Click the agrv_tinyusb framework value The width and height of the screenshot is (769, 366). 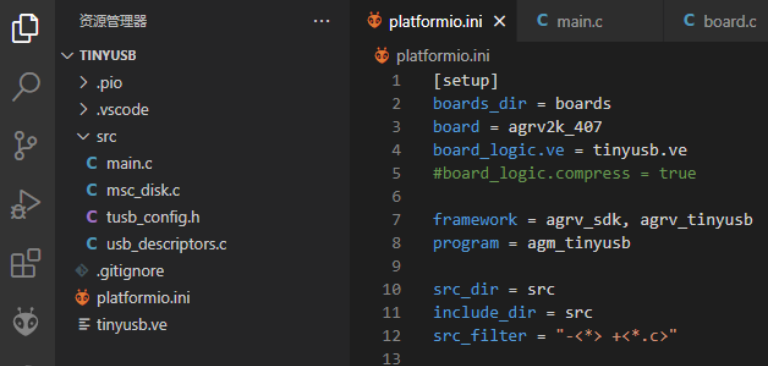[696, 219]
